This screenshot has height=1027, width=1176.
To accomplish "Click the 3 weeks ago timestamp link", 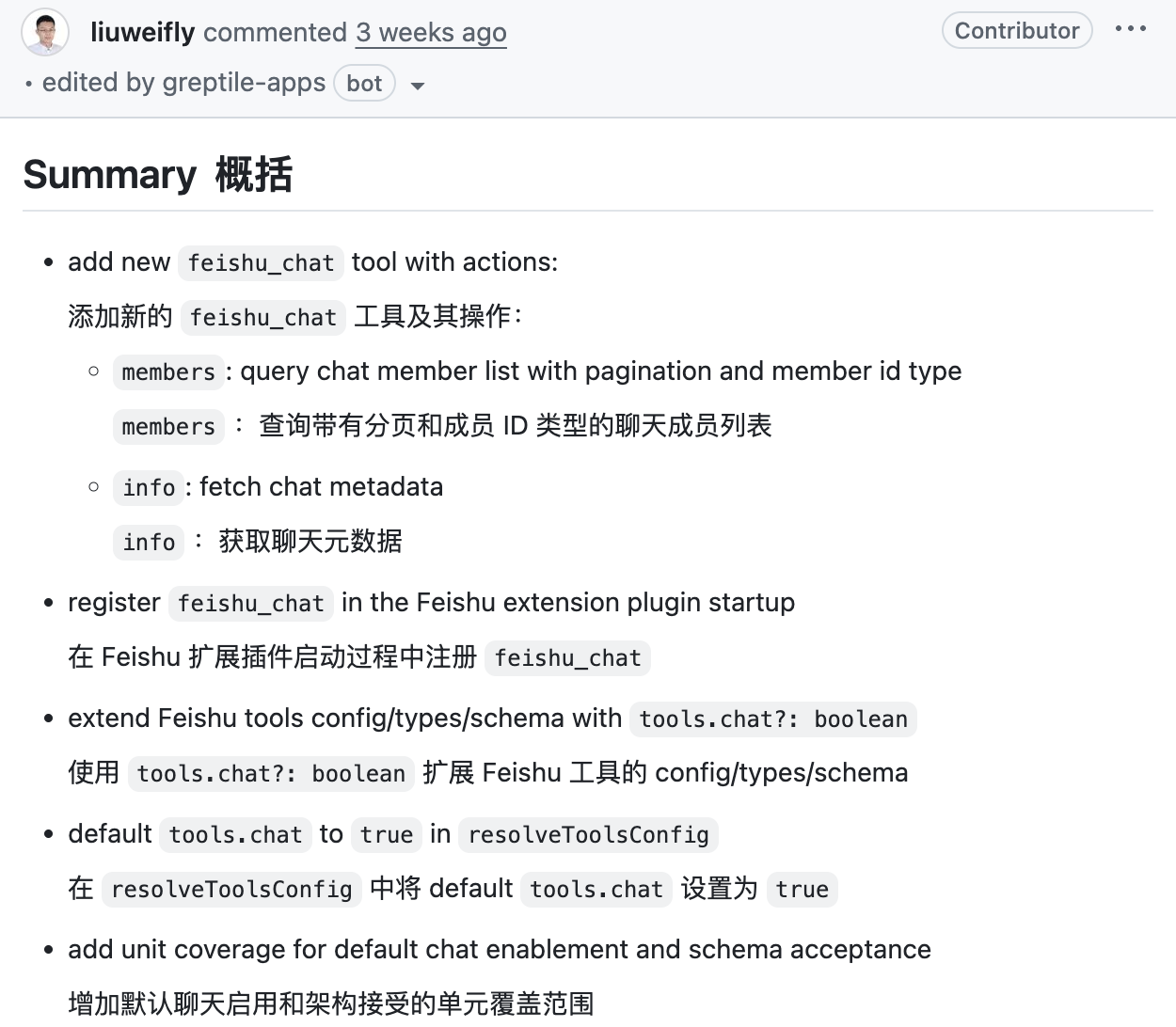I will tap(430, 33).
